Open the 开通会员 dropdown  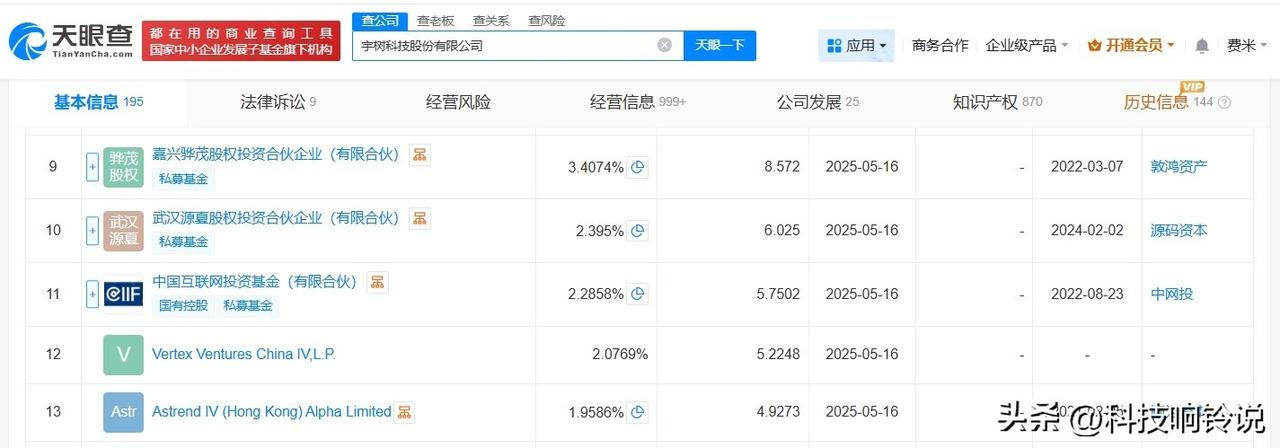1131,45
